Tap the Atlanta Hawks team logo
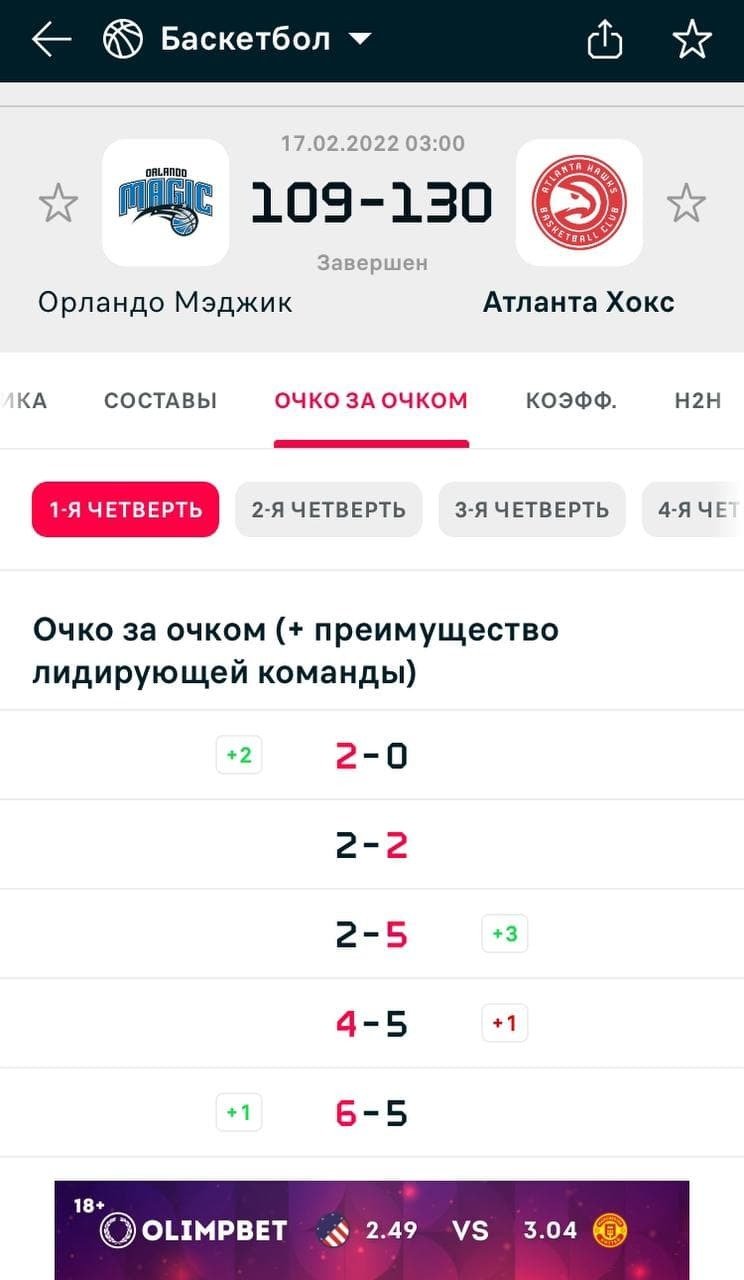Image resolution: width=744 pixels, height=1280 pixels. (x=579, y=202)
